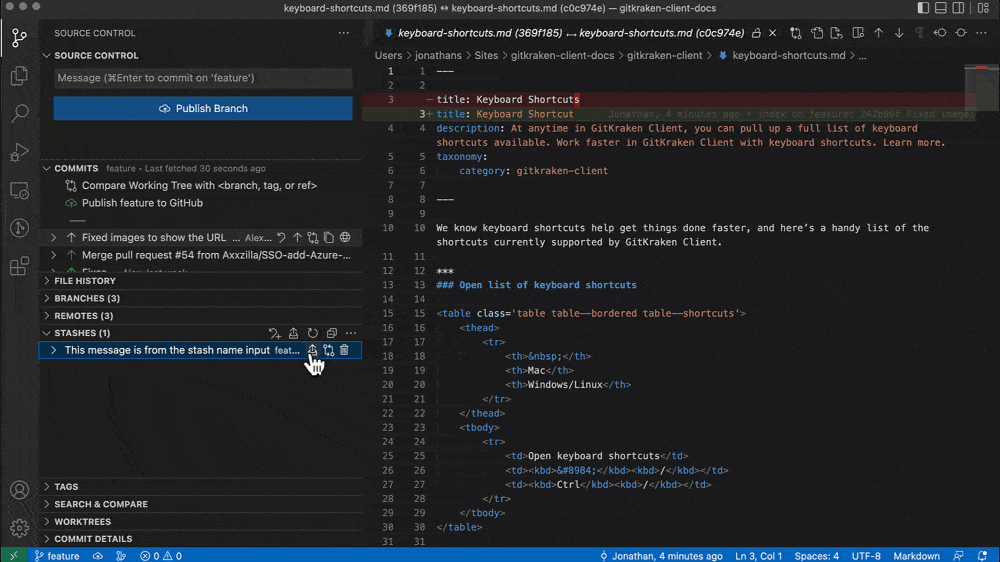
Task: Toggle the bottom panel layout button
Action: 940,9
